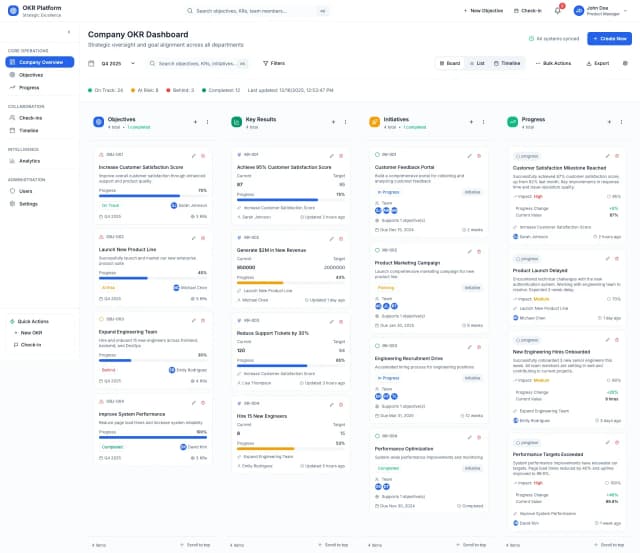This screenshot has height=553, width=640.
Task: Go to Analytics in the sidebar
Action: coord(30,160)
